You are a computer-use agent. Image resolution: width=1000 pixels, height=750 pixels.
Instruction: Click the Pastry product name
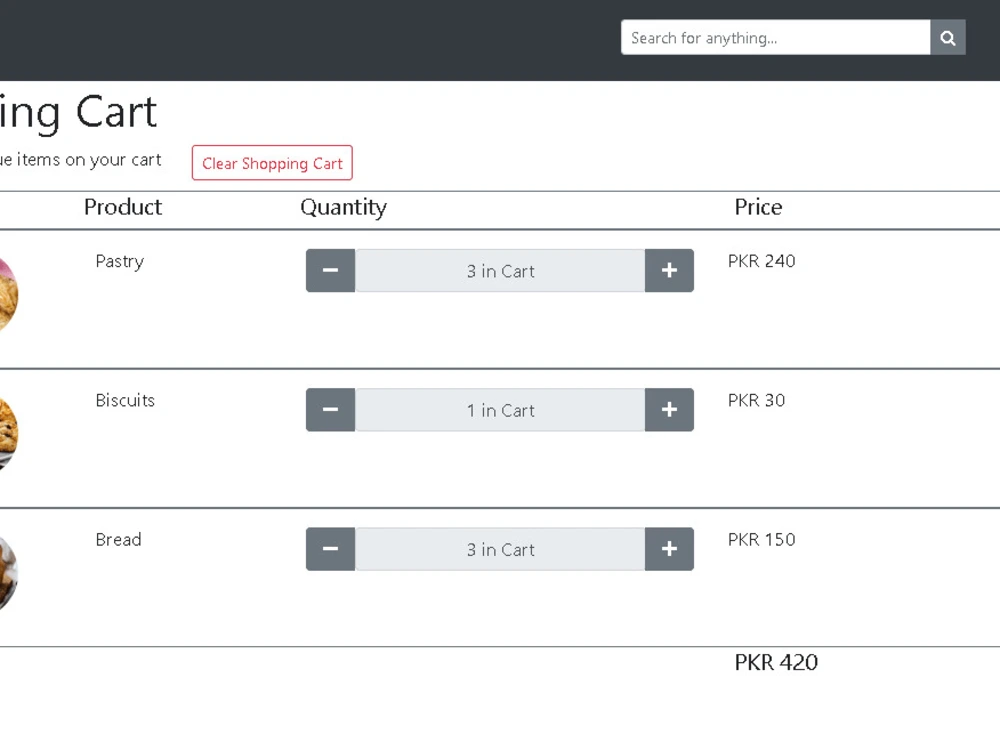click(120, 261)
